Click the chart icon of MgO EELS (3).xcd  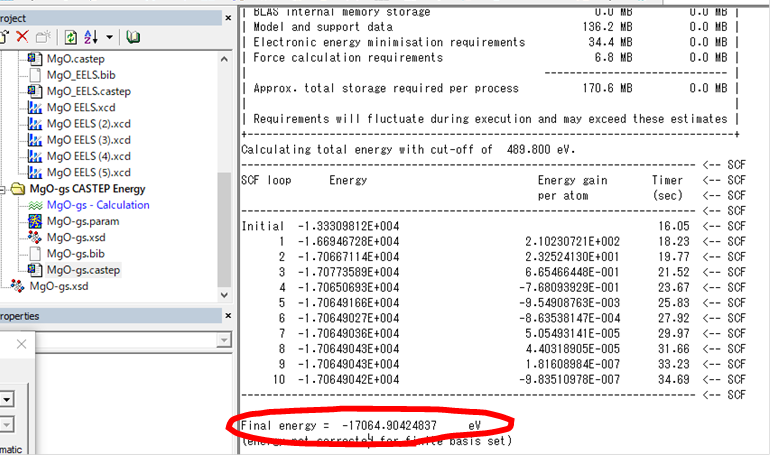(x=35, y=140)
